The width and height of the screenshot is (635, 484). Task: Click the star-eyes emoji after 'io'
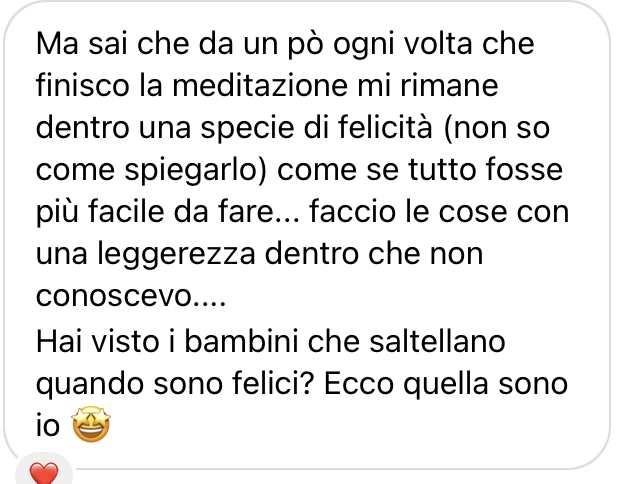(91, 424)
